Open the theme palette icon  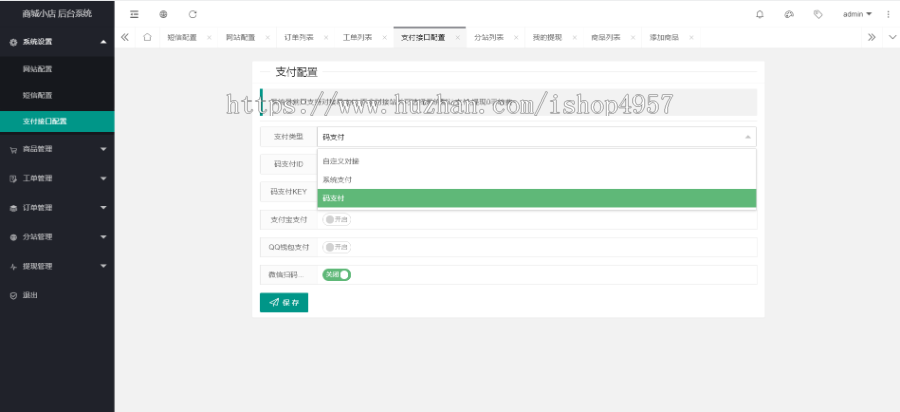789,14
